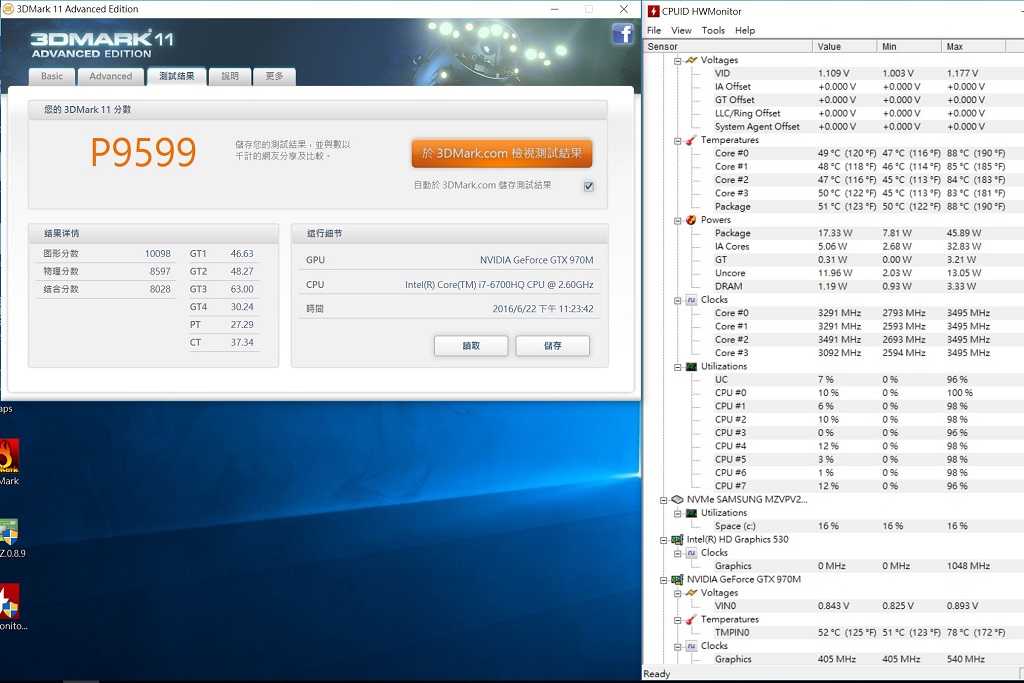Click the CPUID HWMonitor title bar icon
This screenshot has height=683, width=1024.
pyautogui.click(x=653, y=11)
